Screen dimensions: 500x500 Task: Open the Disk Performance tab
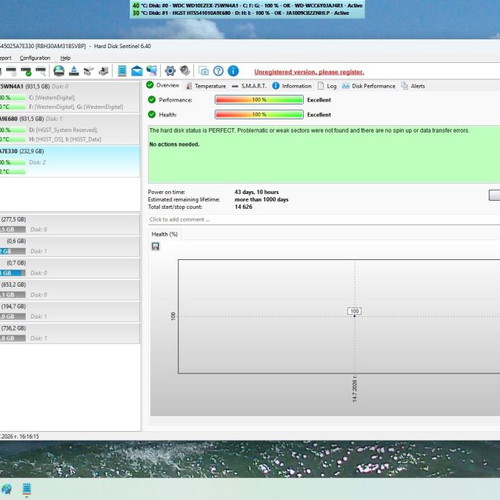[x=369, y=86]
